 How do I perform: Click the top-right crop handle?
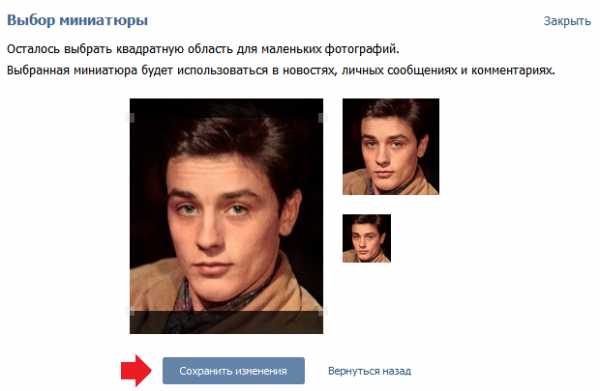pos(321,118)
